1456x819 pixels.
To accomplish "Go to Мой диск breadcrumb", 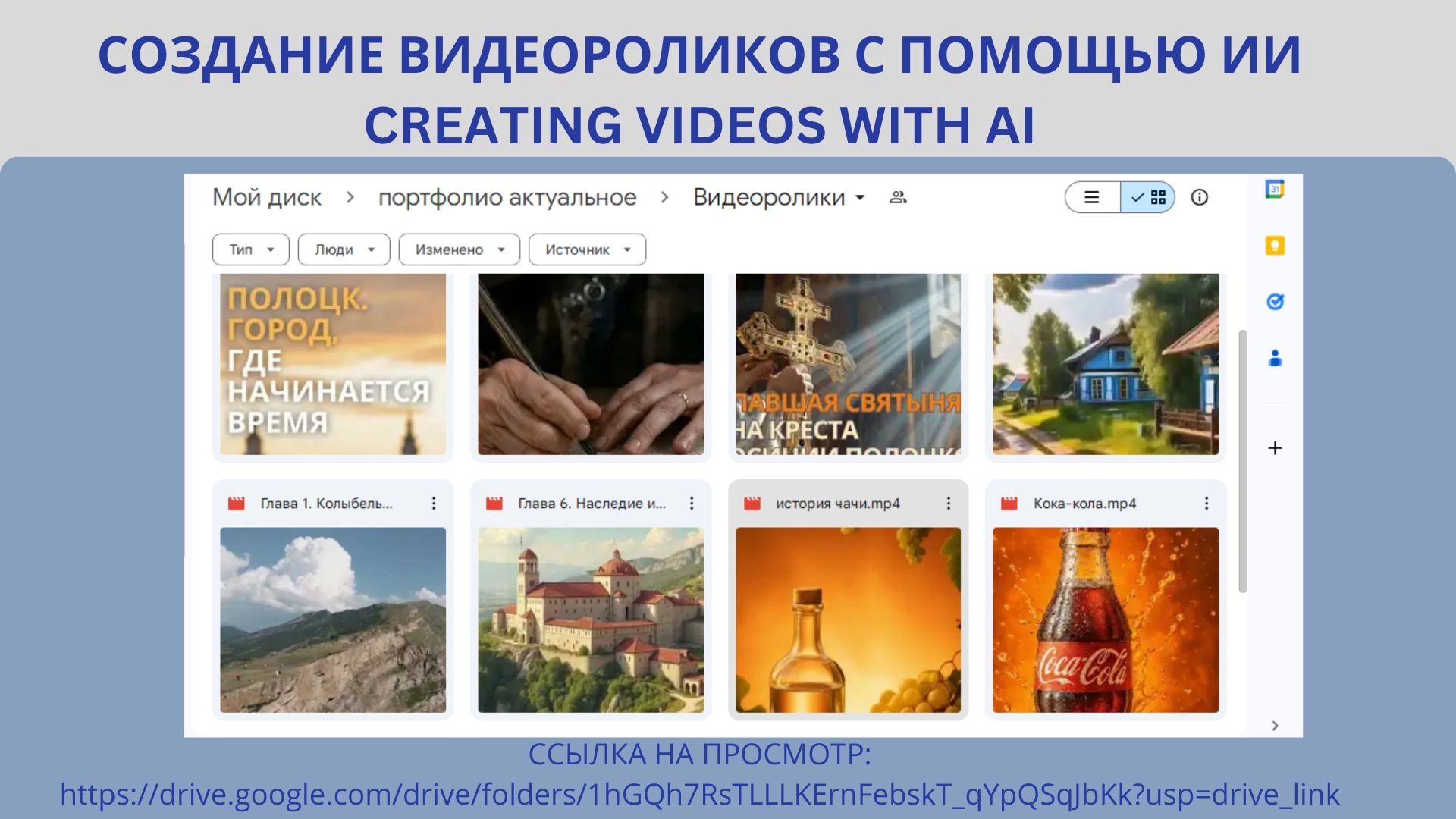I will 267,197.
